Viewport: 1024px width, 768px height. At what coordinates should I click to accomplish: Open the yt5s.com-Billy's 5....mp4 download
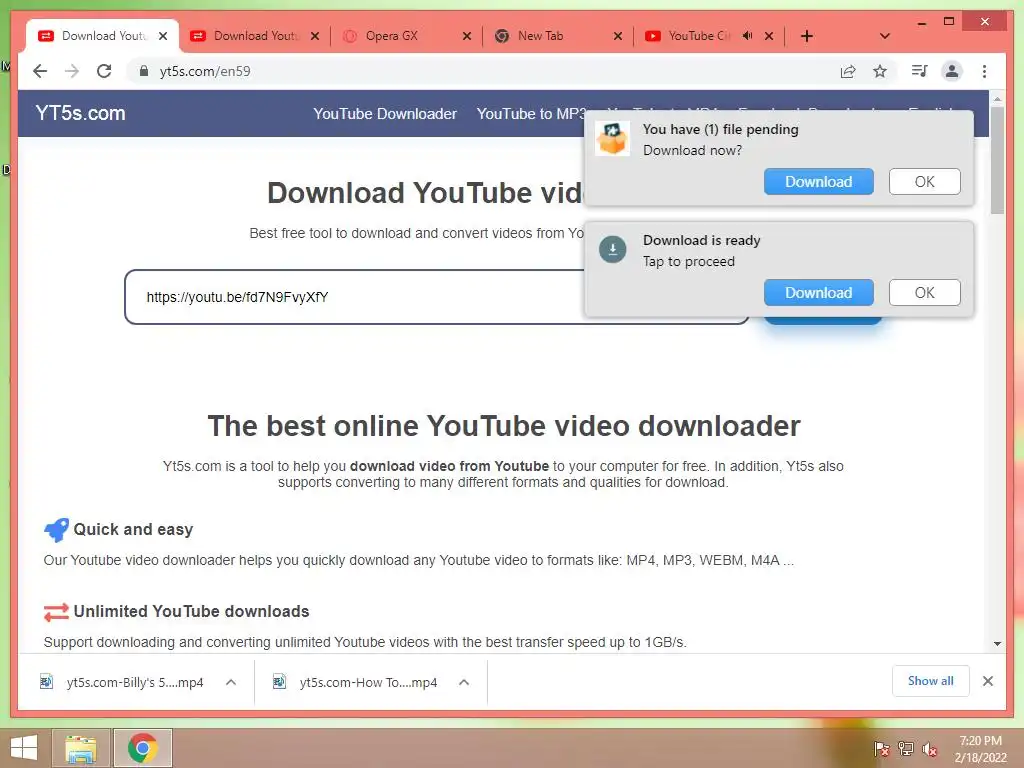(135, 682)
